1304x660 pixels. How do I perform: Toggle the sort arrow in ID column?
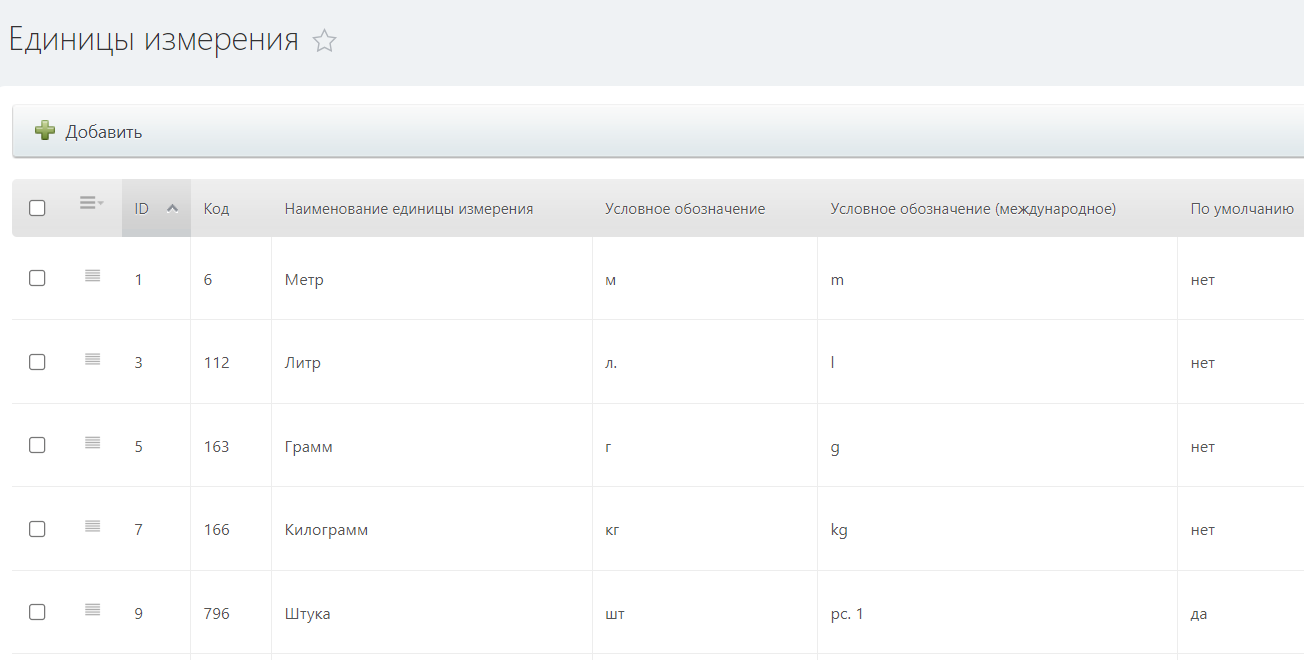pos(172,209)
